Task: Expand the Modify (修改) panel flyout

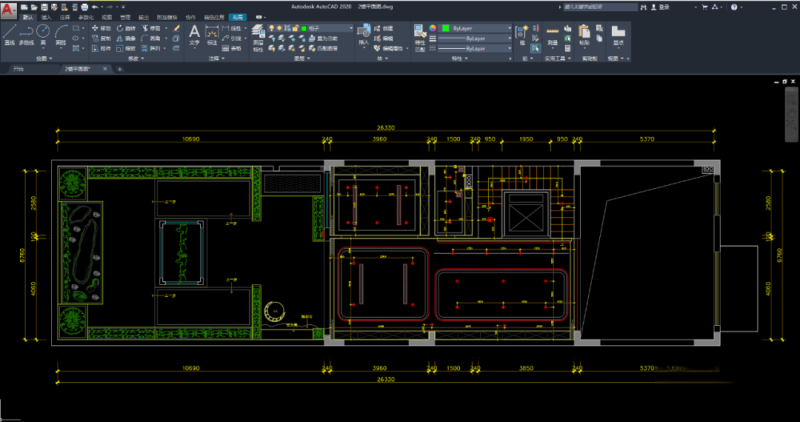Action: pos(135,59)
